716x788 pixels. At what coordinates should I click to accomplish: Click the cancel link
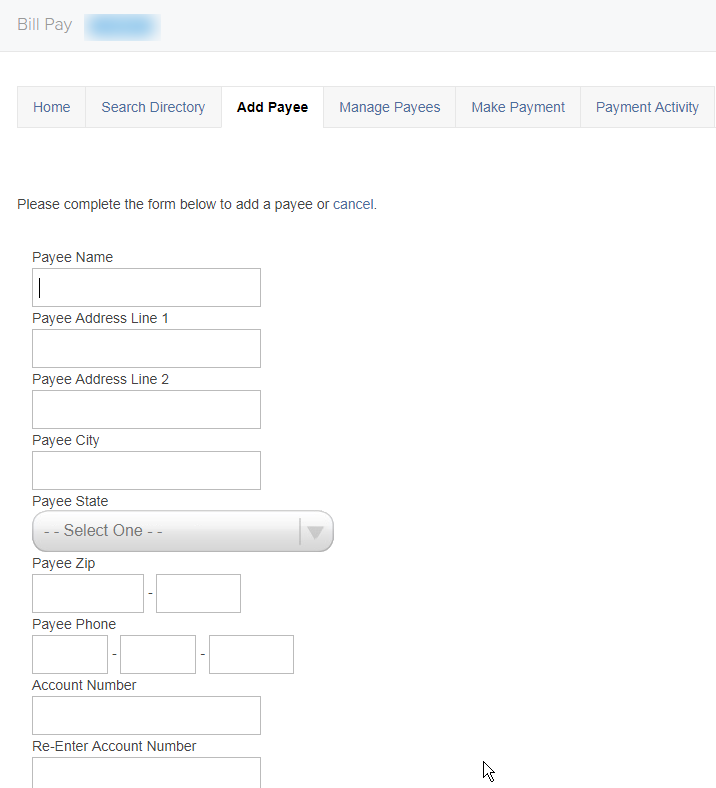pyautogui.click(x=353, y=205)
